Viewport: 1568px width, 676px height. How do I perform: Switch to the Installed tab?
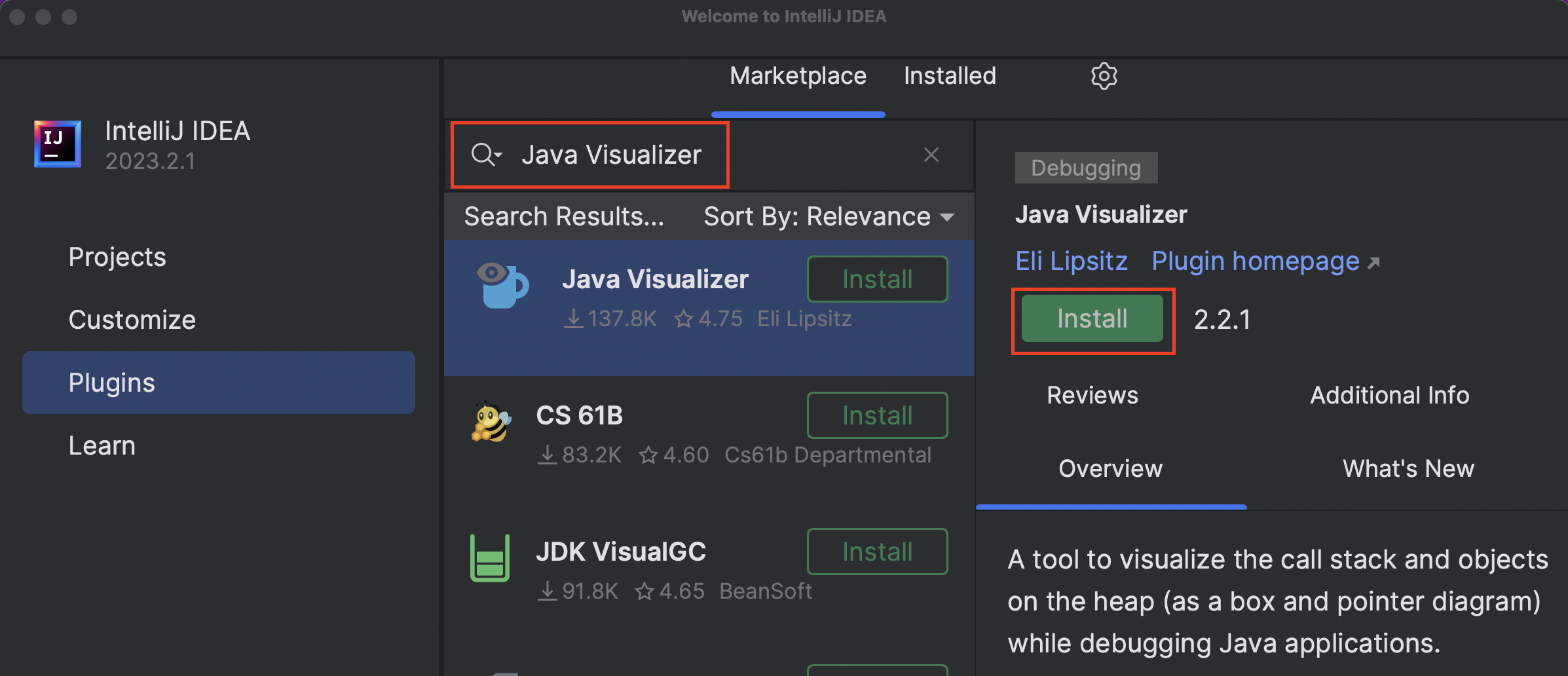(949, 75)
